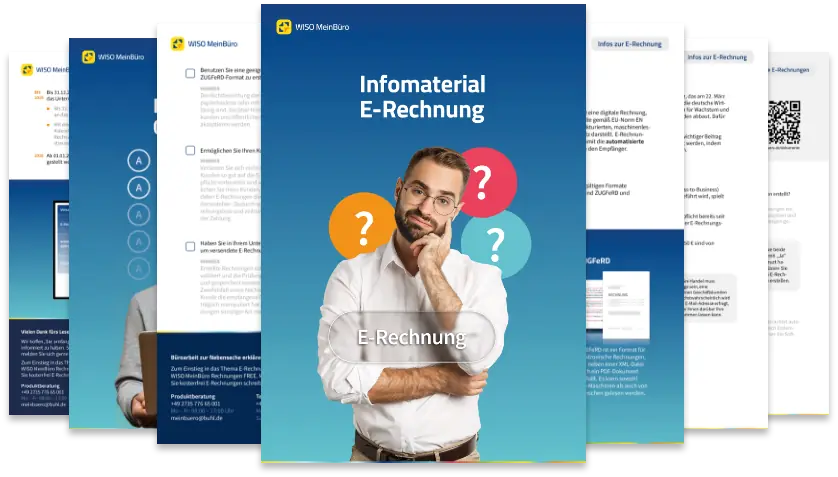Viewport: 838px width, 477px height.
Task: Click WISO MeinBüro logo on second blue page
Action: tap(117, 57)
